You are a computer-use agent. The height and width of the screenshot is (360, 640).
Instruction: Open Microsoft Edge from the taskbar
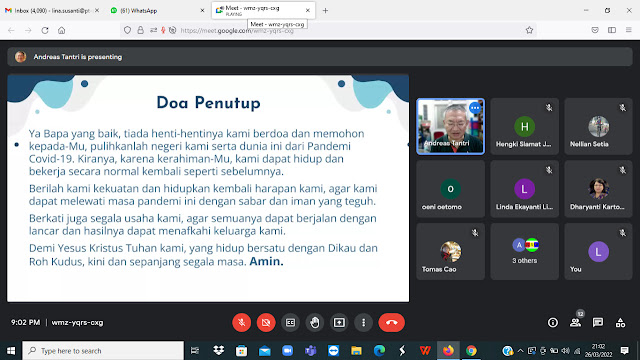pos(379,351)
